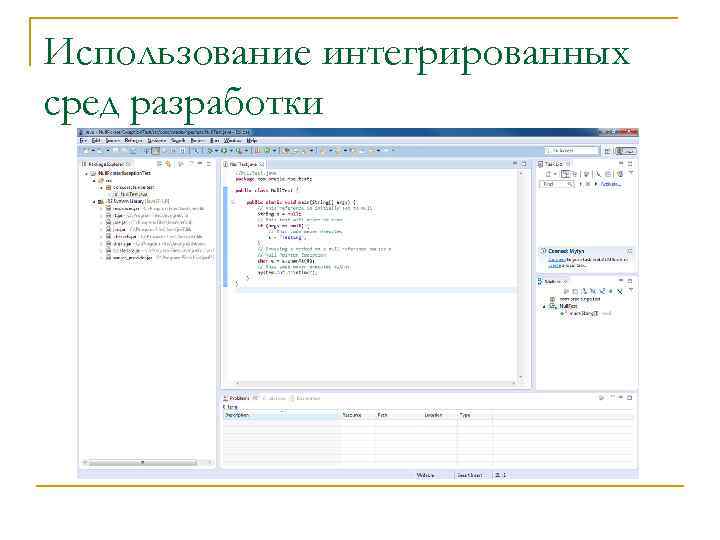
Task: Click the Writable status bar entry
Action: click(425, 475)
